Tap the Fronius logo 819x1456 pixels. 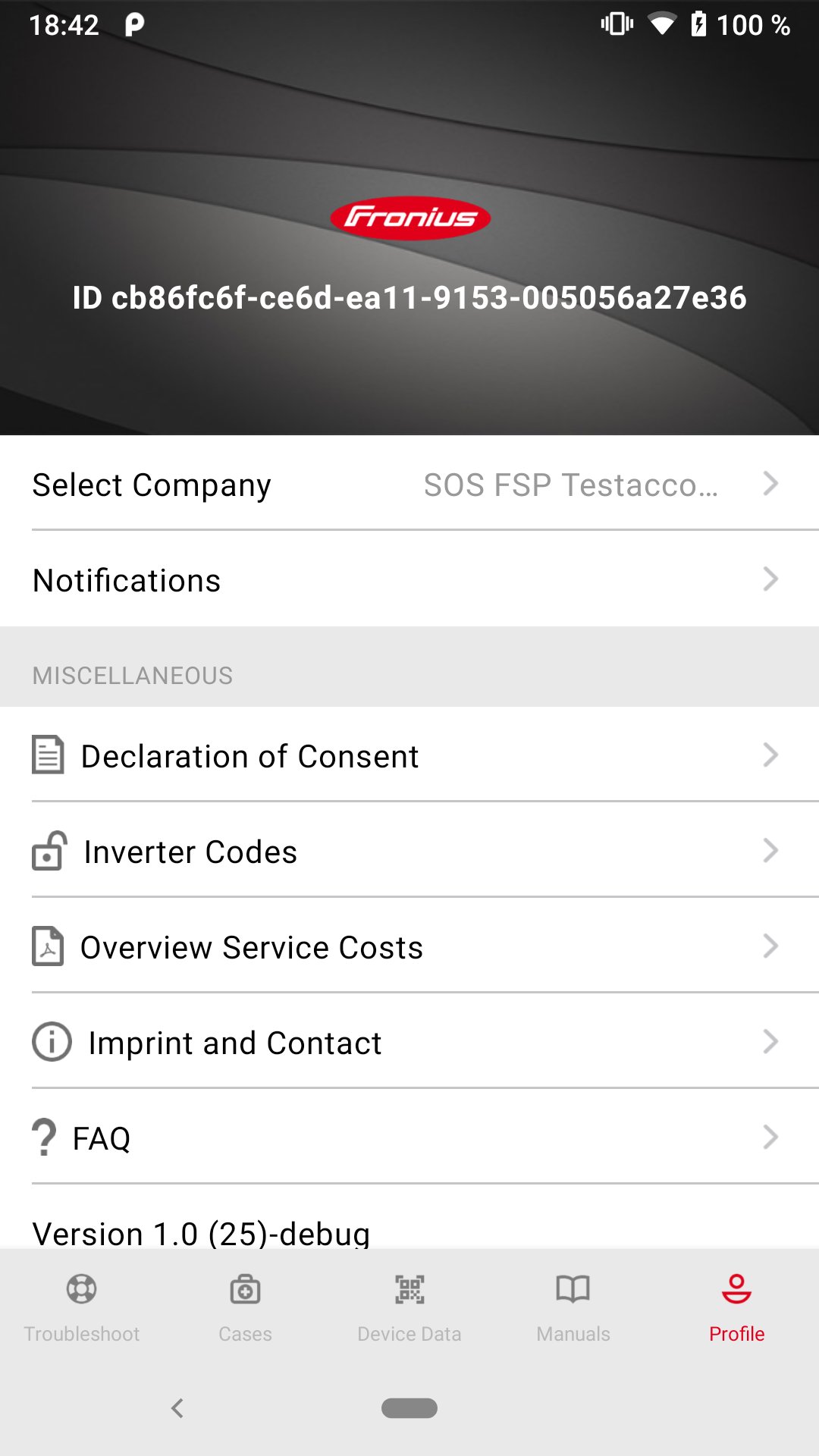coord(410,219)
